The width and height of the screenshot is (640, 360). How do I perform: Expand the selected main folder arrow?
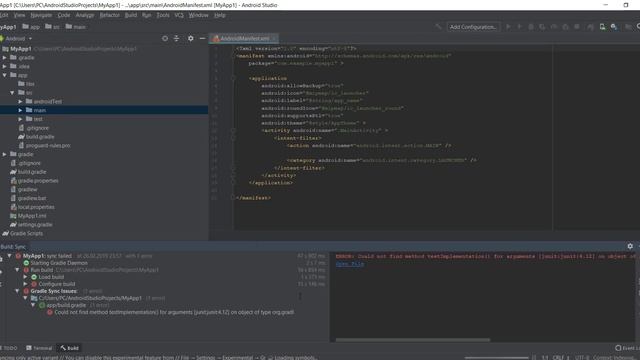point(20,110)
